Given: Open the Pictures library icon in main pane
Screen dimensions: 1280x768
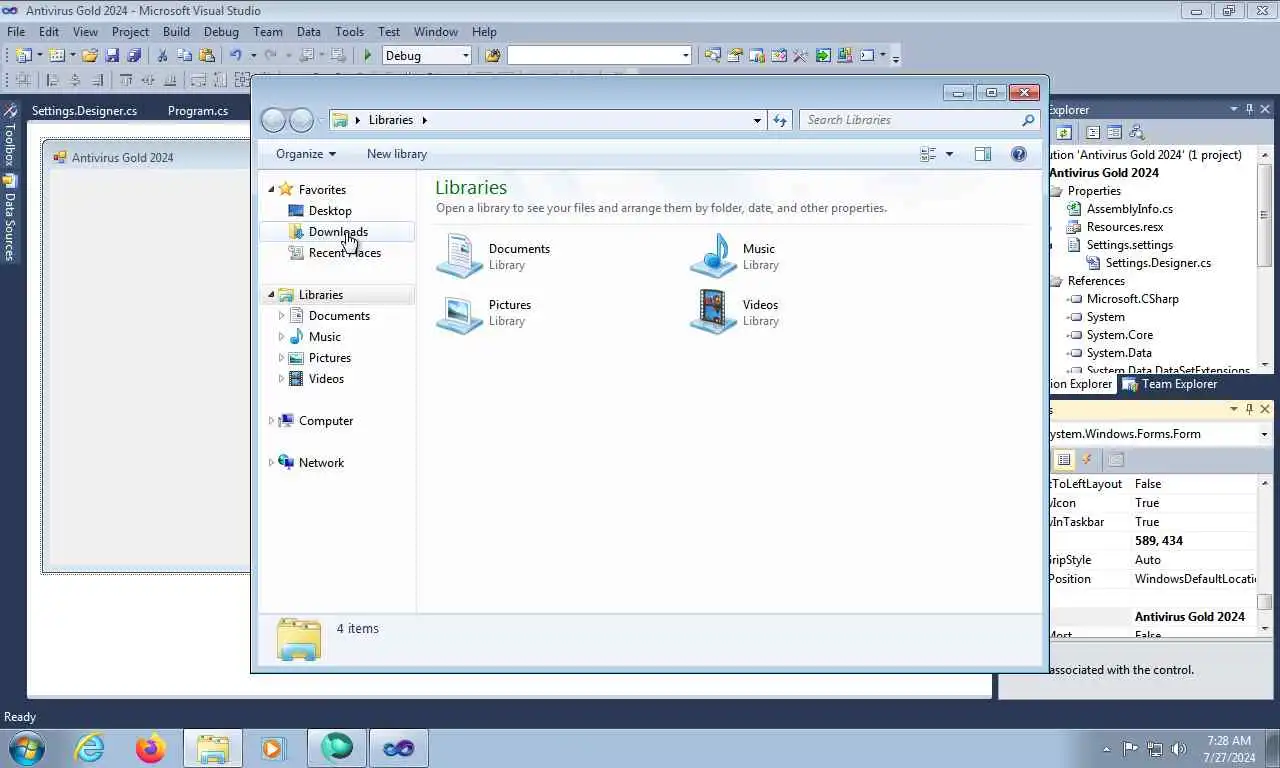Looking at the screenshot, I should (x=460, y=312).
